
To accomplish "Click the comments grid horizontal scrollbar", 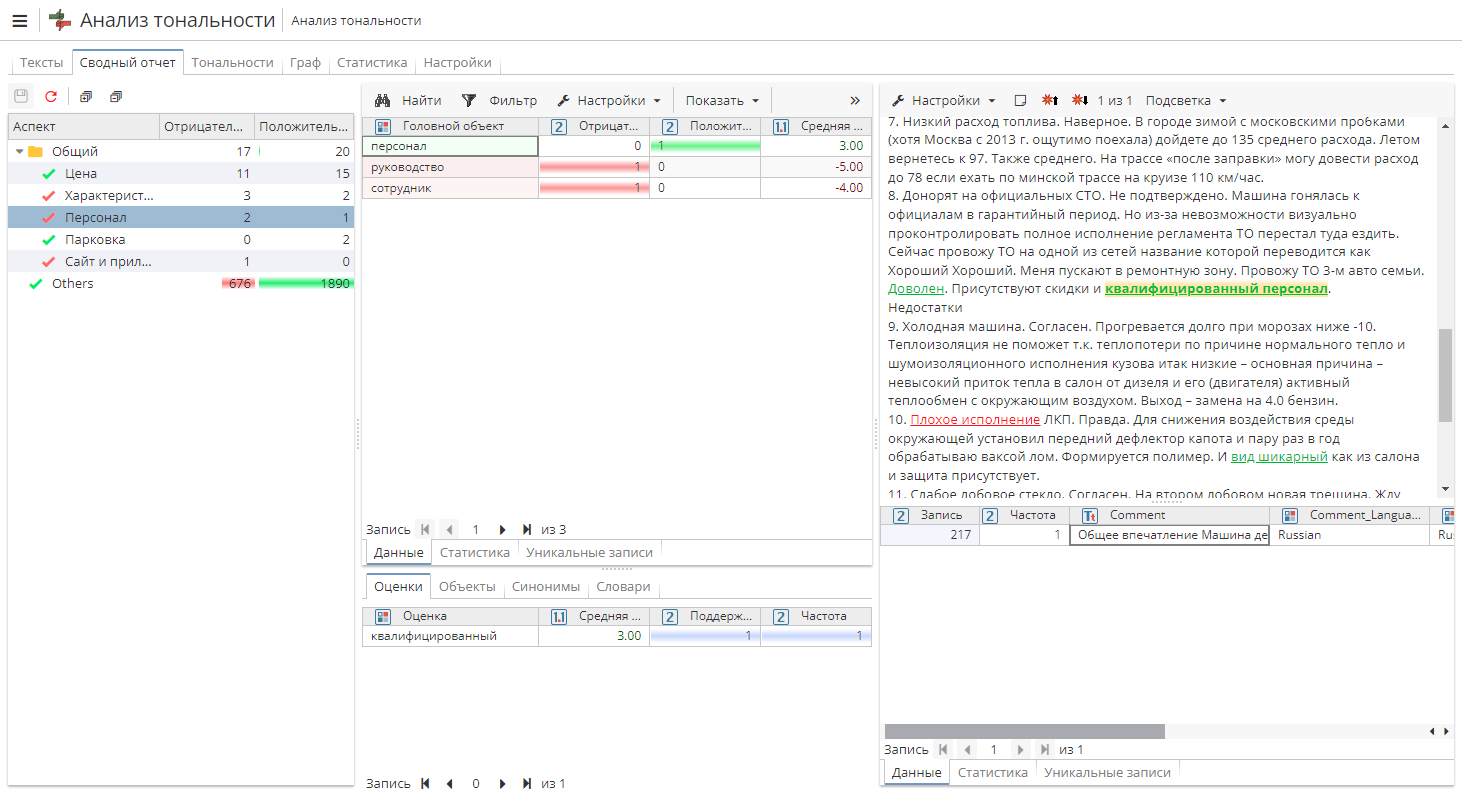I will click(1024, 731).
